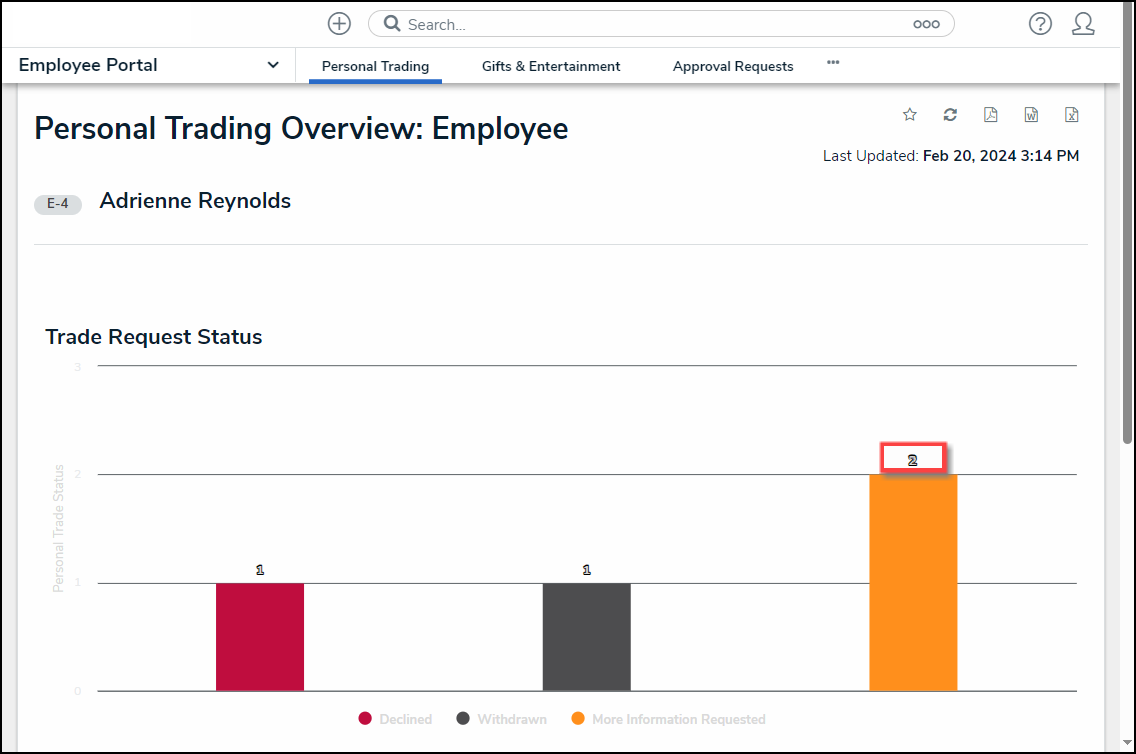Open the Help question mark icon
The image size is (1136, 754).
[x=1040, y=24]
